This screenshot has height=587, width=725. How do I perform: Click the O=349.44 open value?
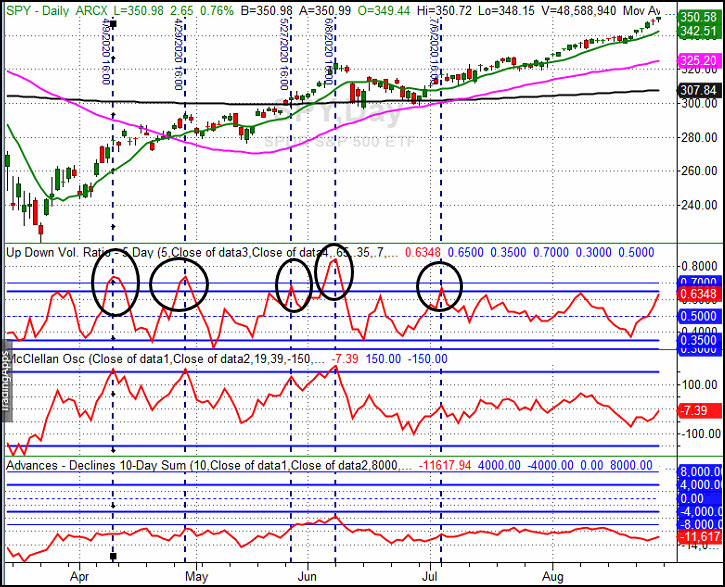click(383, 10)
